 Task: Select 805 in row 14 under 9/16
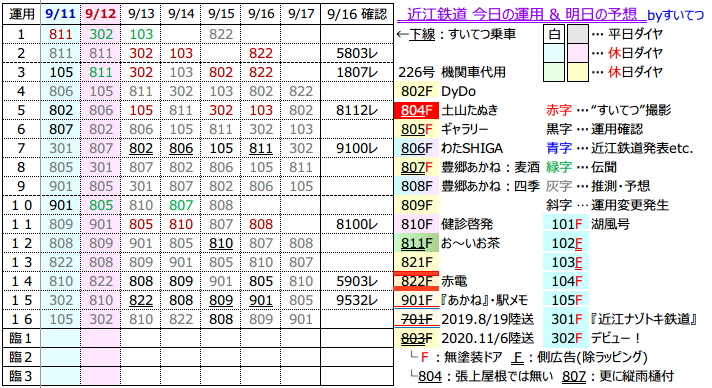click(x=261, y=281)
